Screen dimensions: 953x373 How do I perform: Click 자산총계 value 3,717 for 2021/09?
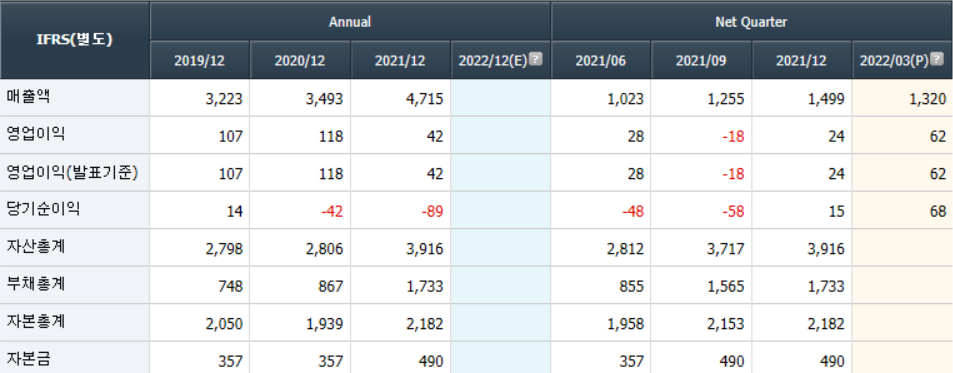coord(726,250)
